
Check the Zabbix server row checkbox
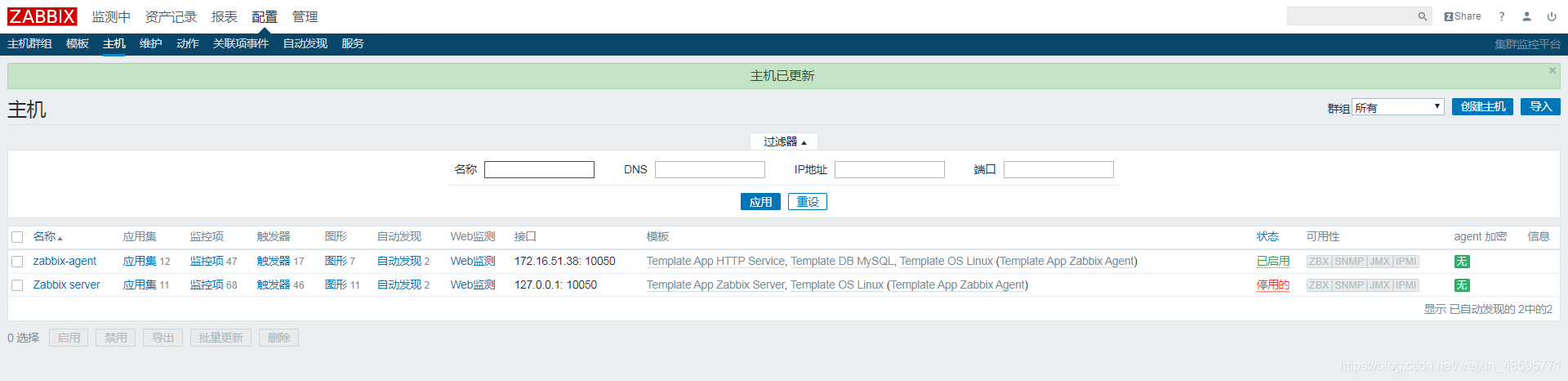pyautogui.click(x=17, y=285)
